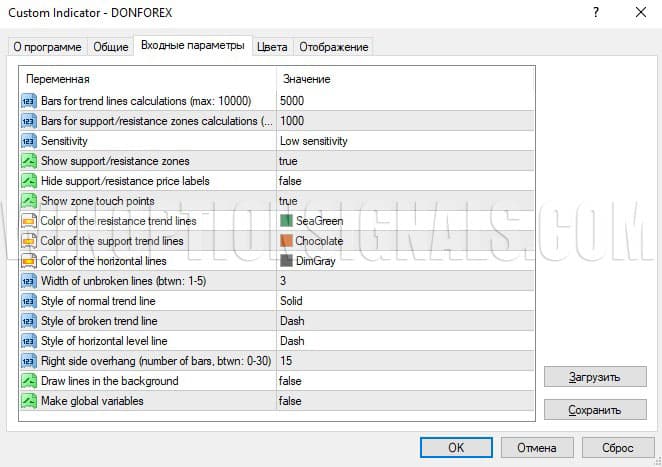
Task: Select the 'Show zone touch points' variable name
Action: [98, 201]
